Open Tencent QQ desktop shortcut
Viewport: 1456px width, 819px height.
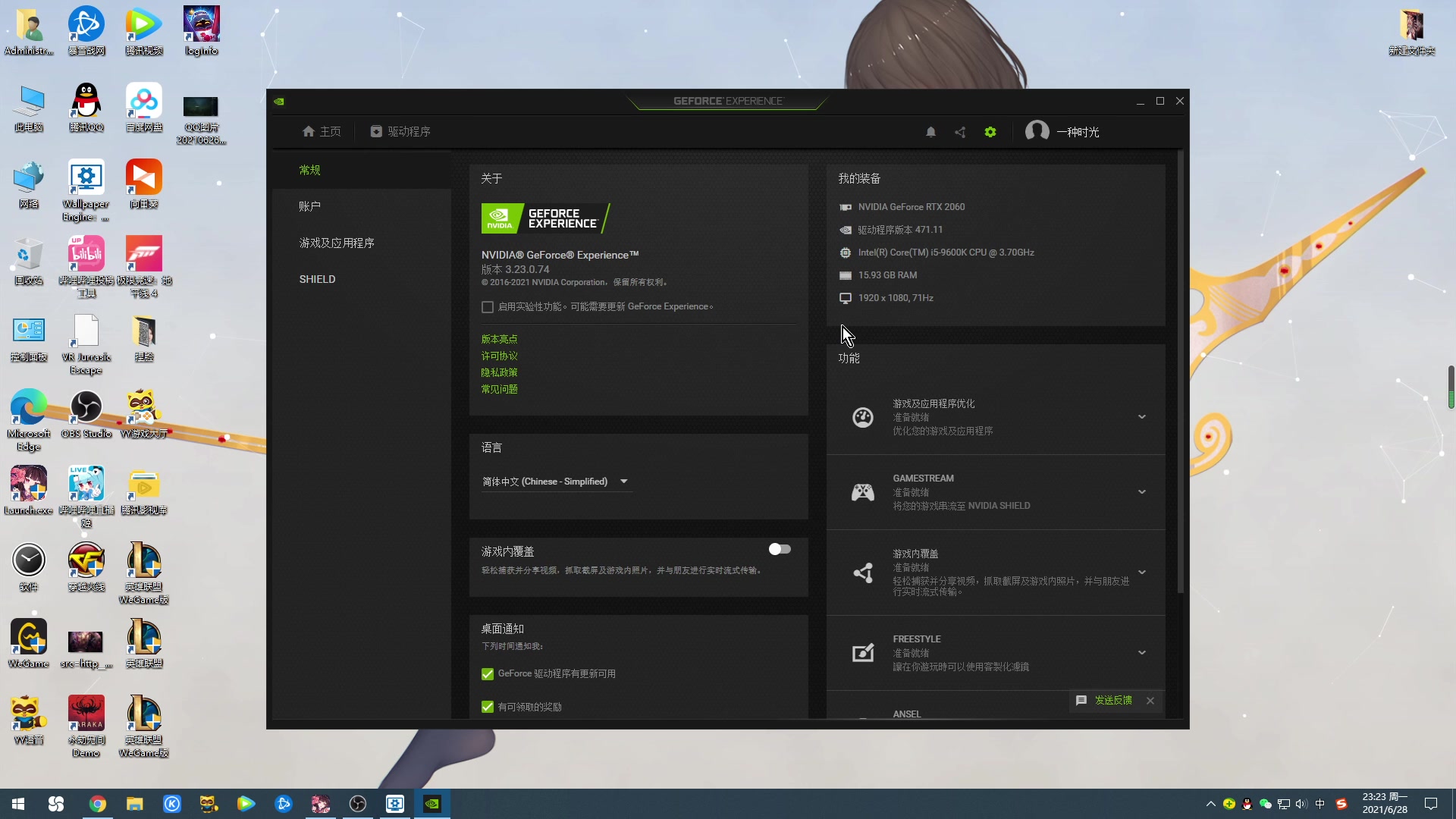coord(86,107)
